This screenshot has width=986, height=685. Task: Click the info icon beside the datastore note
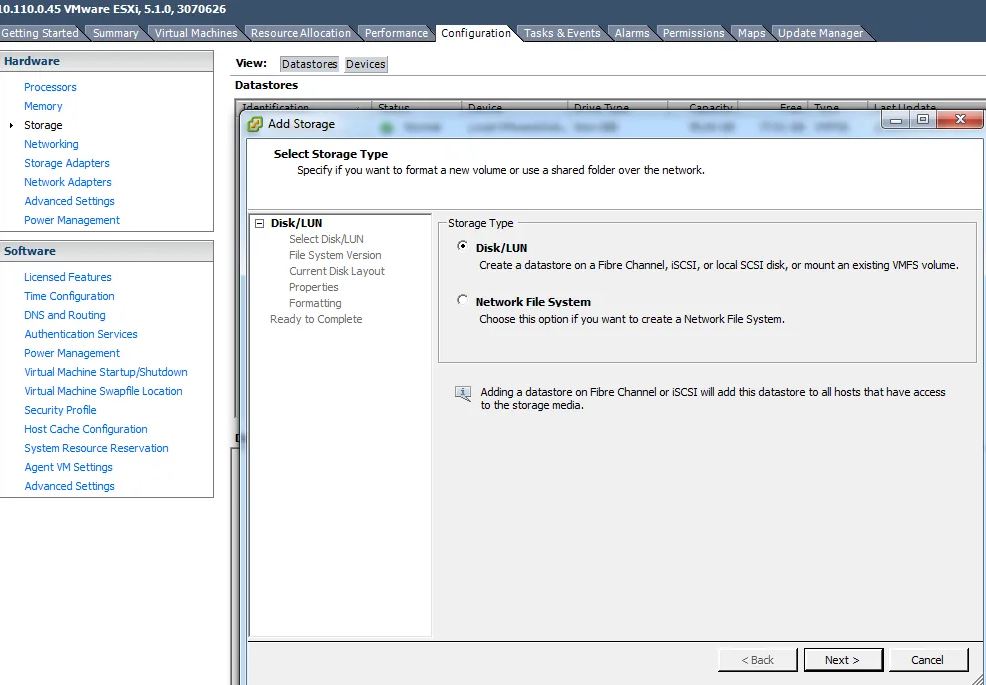(462, 393)
